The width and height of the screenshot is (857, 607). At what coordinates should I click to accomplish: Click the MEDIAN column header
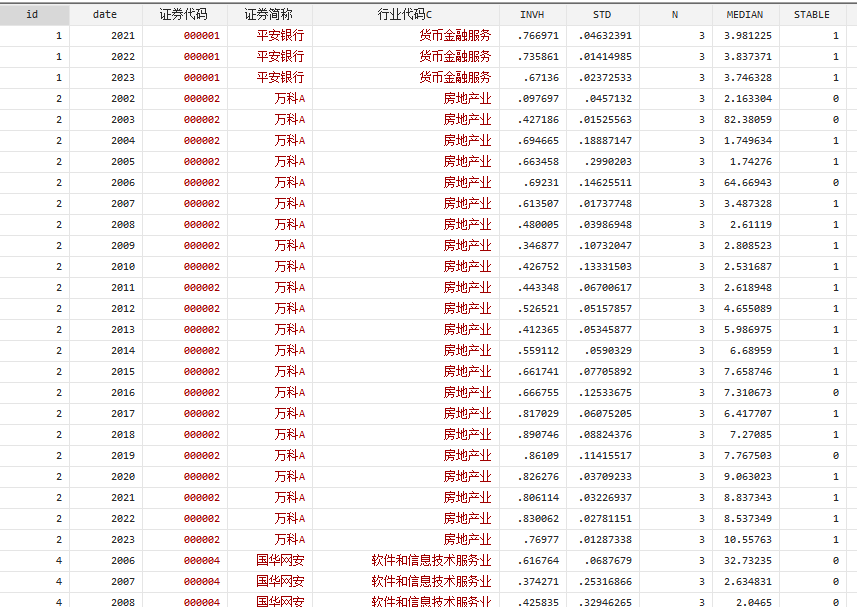pos(745,15)
